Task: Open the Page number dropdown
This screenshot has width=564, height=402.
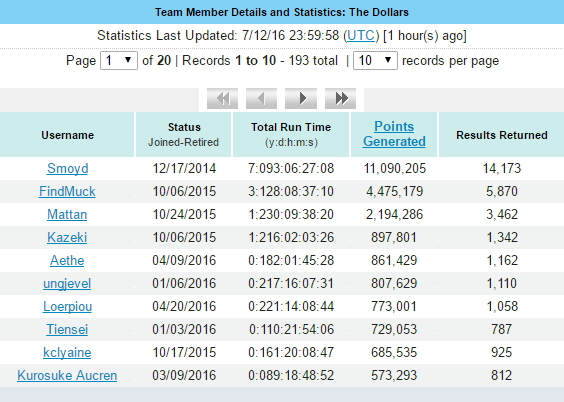Action: [119, 60]
